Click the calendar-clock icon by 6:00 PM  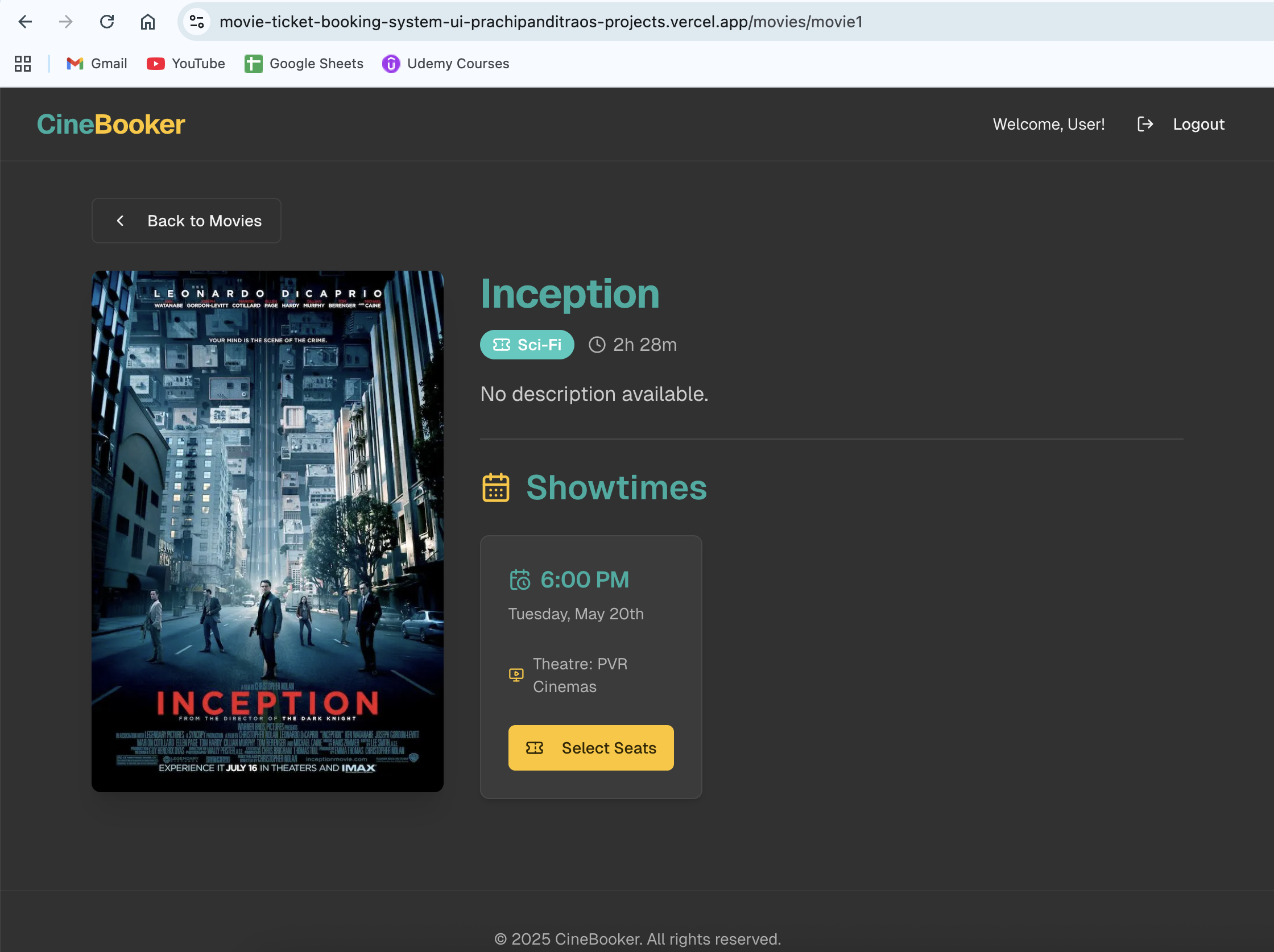[x=519, y=580]
